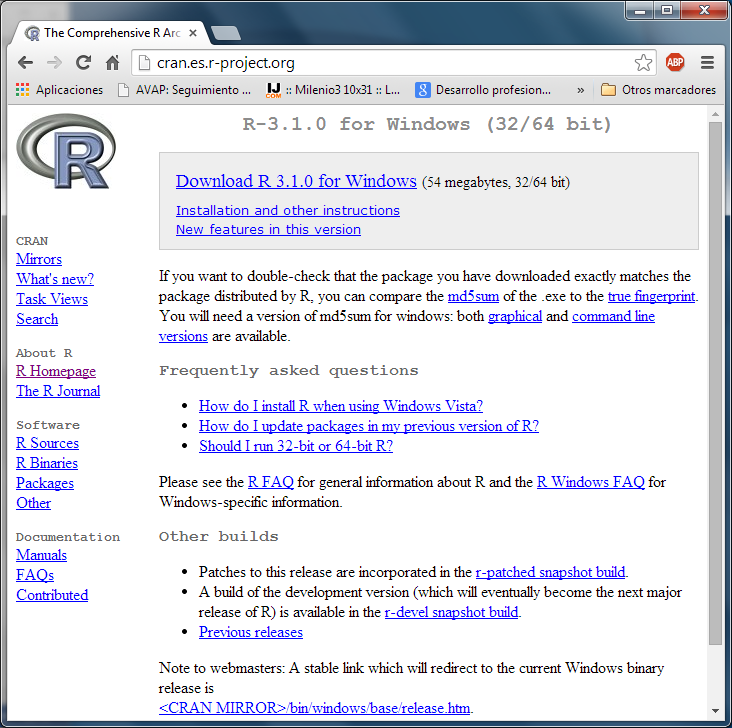The image size is (732, 728).
Task: Open The R Journal link
Action: click(58, 391)
